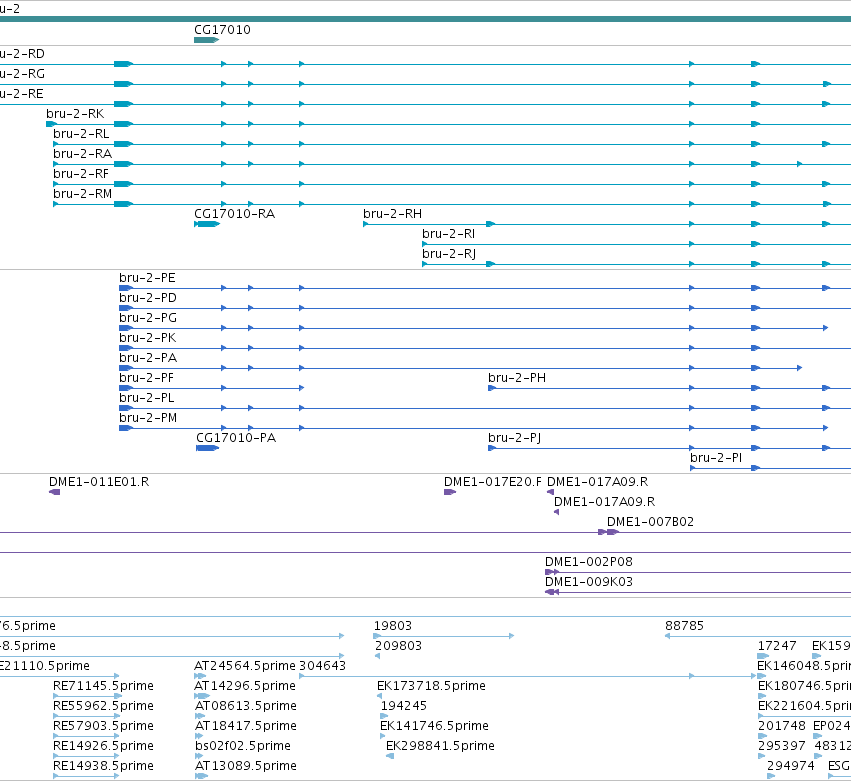Click the 294974 feature label

point(791,766)
